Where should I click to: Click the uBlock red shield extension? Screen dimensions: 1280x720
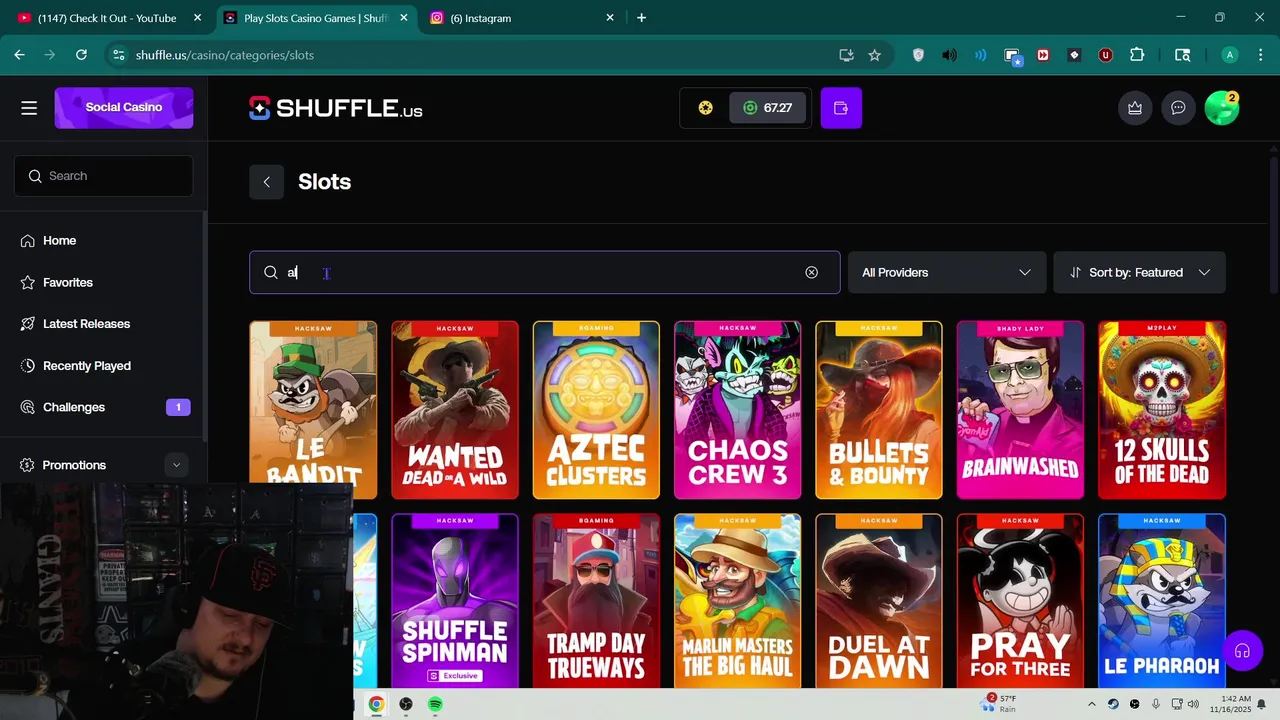1105,55
